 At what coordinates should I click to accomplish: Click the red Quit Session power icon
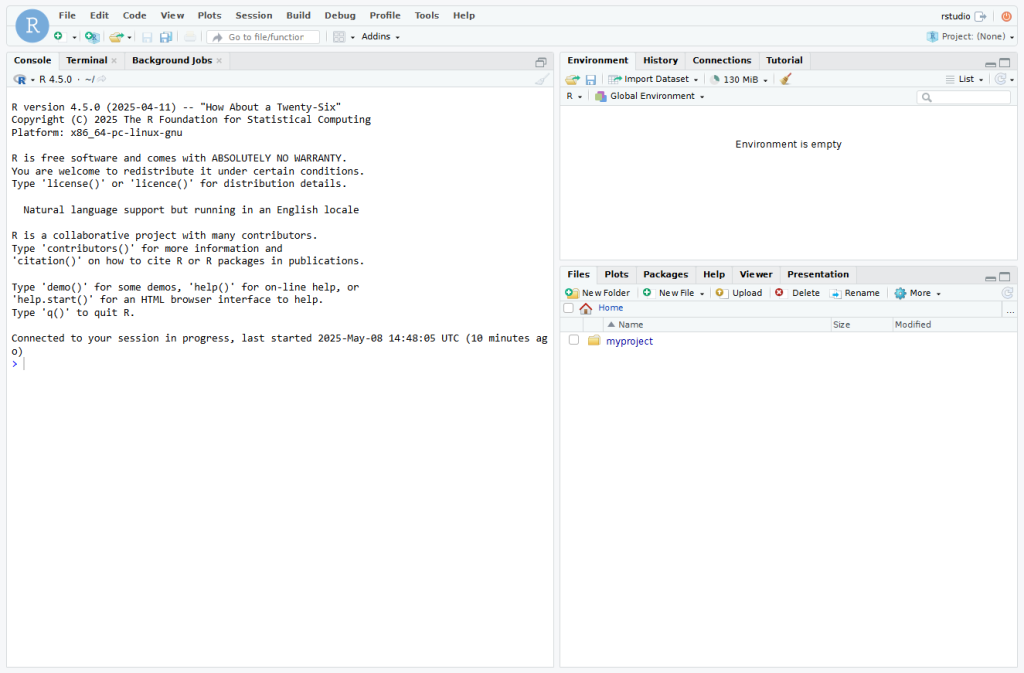click(1006, 16)
